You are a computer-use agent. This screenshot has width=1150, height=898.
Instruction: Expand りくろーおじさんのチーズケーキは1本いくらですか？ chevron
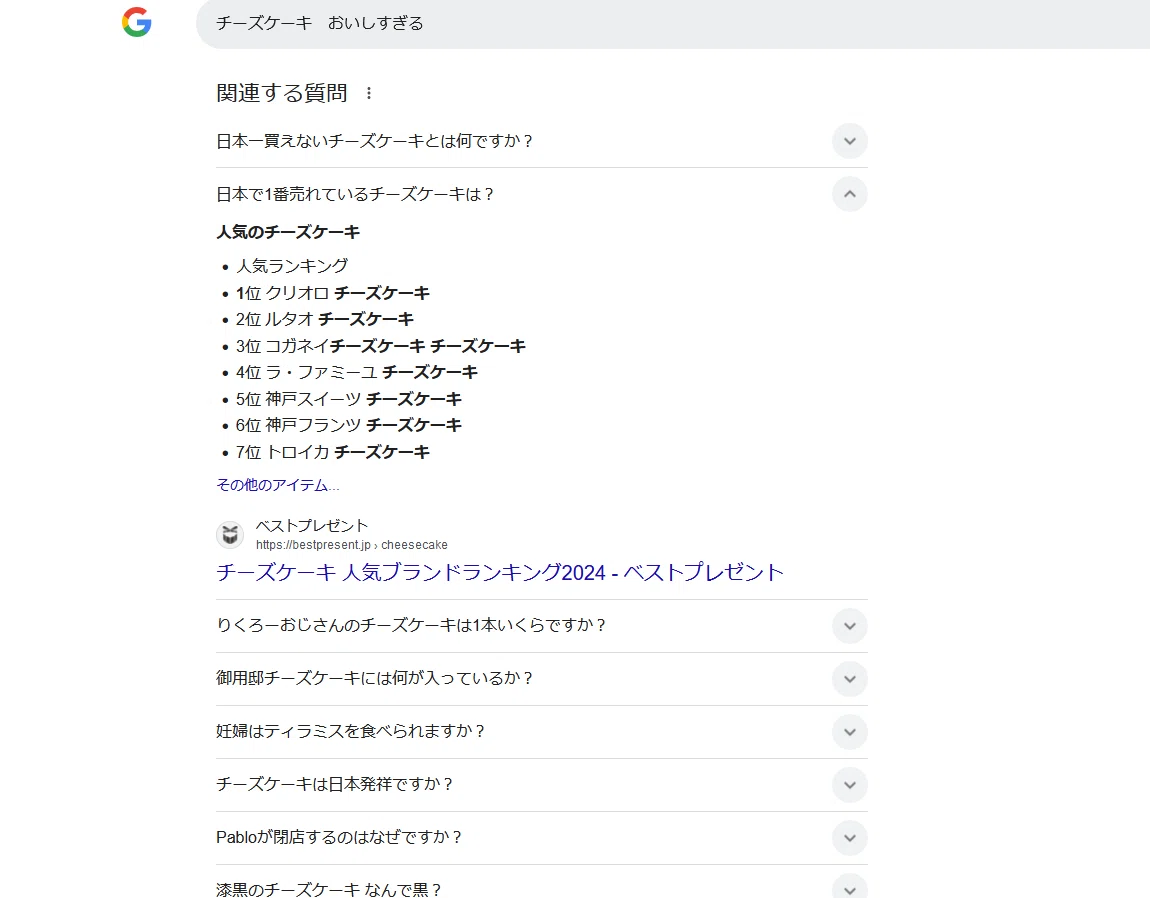849,626
